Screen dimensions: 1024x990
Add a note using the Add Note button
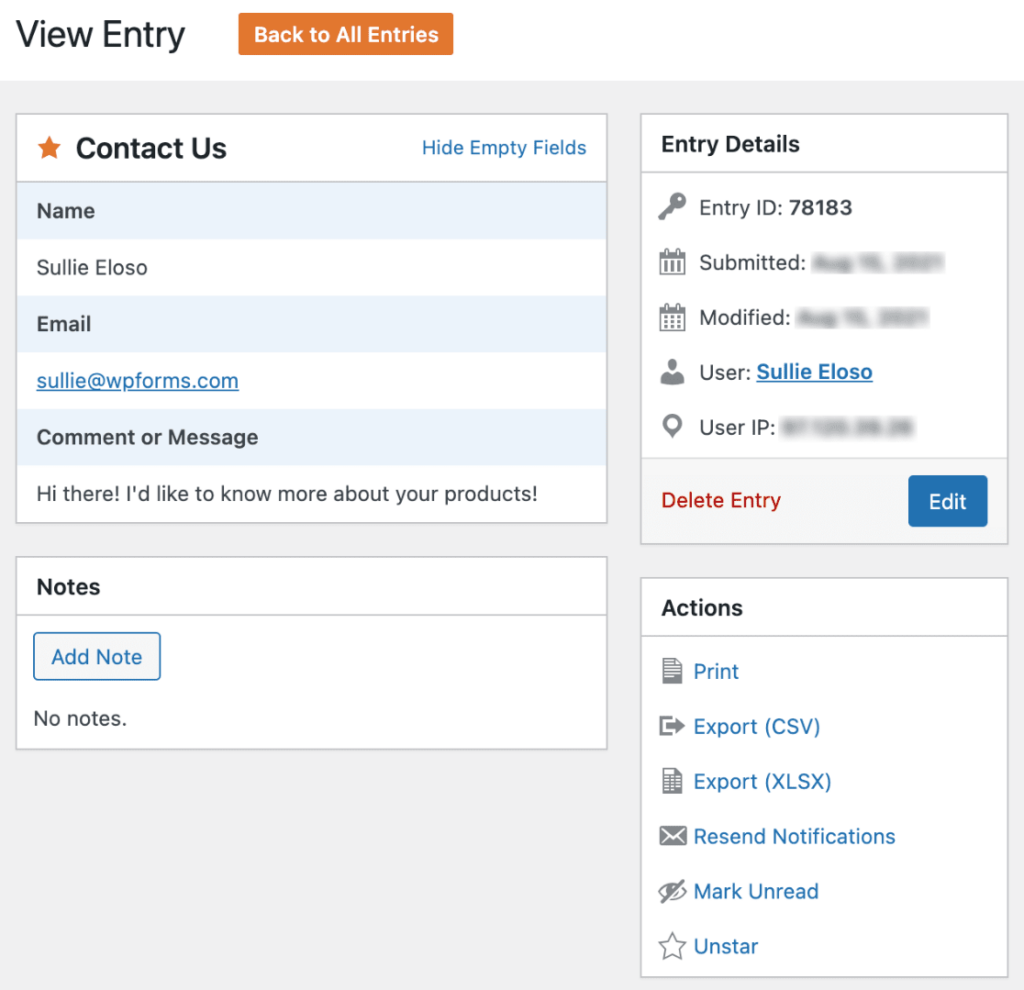pos(97,656)
